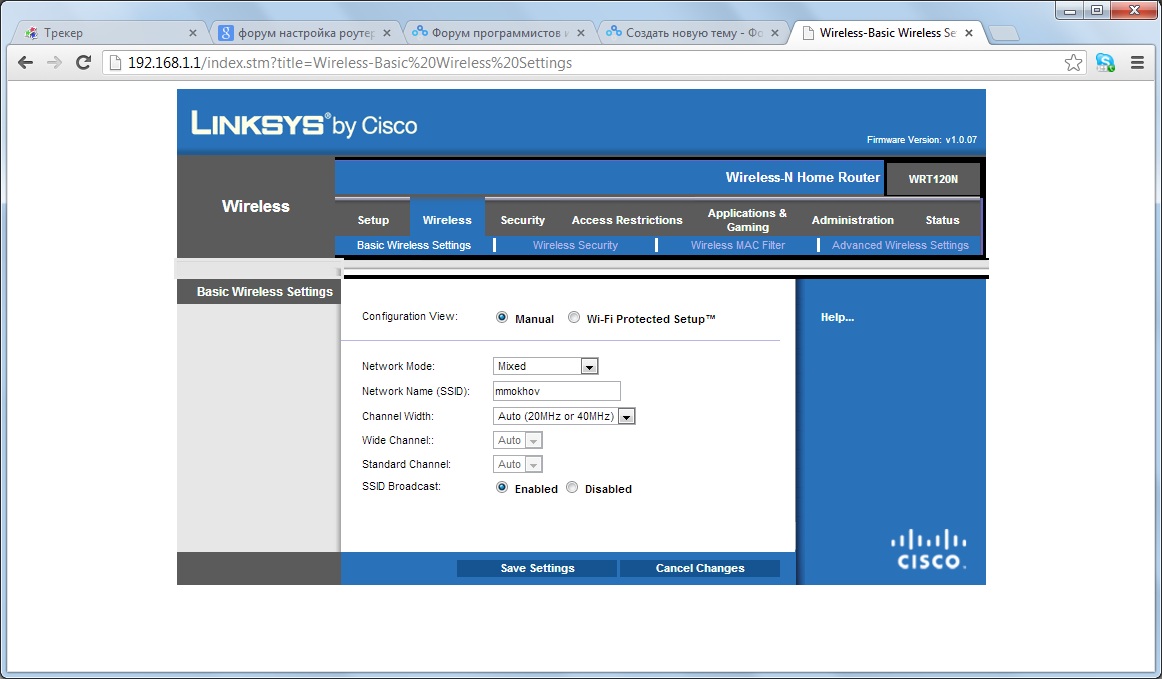Open the Administration menu
The width and height of the screenshot is (1162, 679).
[852, 220]
